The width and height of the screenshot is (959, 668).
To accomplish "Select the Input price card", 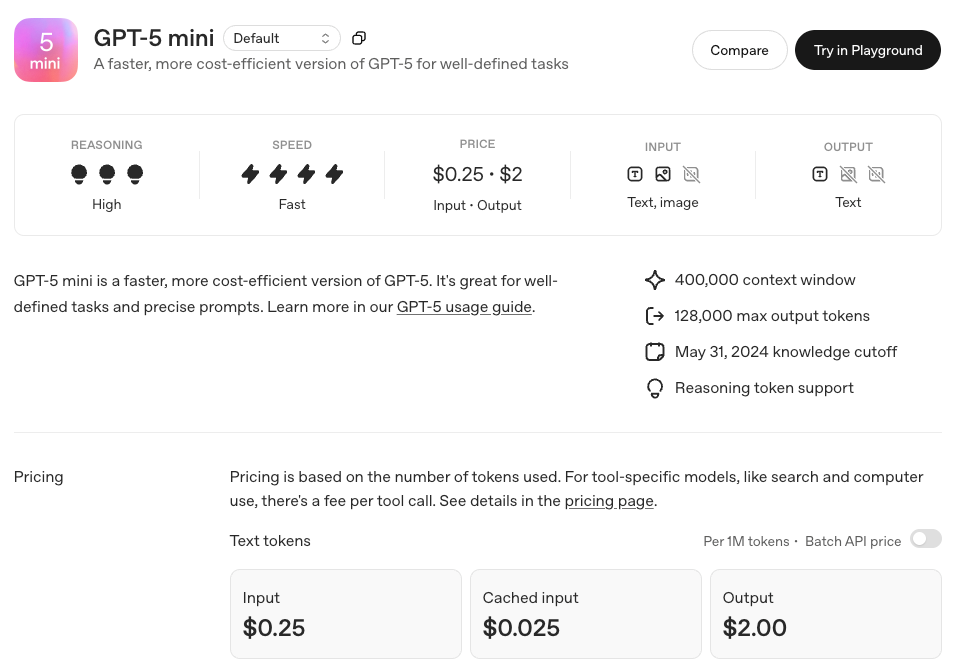I will 345,614.
